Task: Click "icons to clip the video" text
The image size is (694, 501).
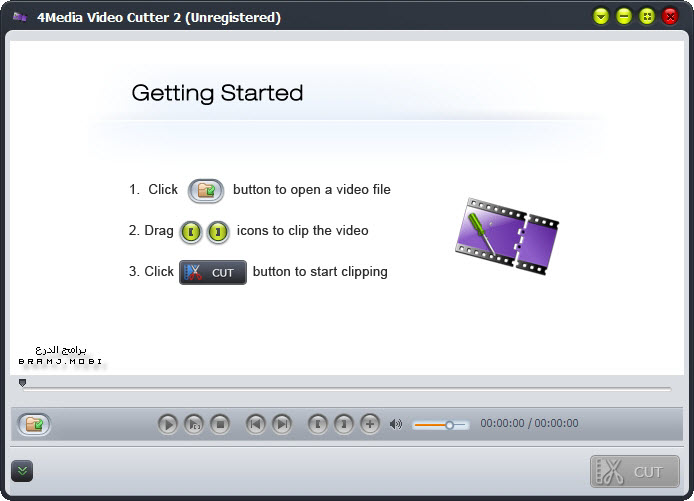Action: tap(302, 231)
